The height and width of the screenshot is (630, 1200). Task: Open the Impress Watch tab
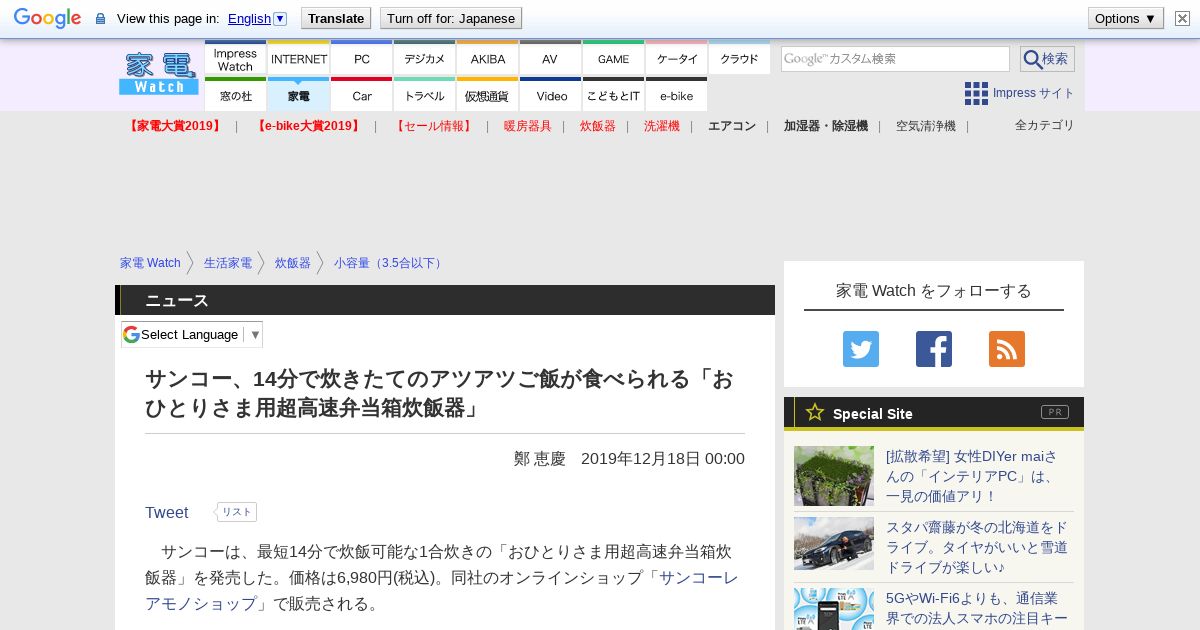coord(235,59)
